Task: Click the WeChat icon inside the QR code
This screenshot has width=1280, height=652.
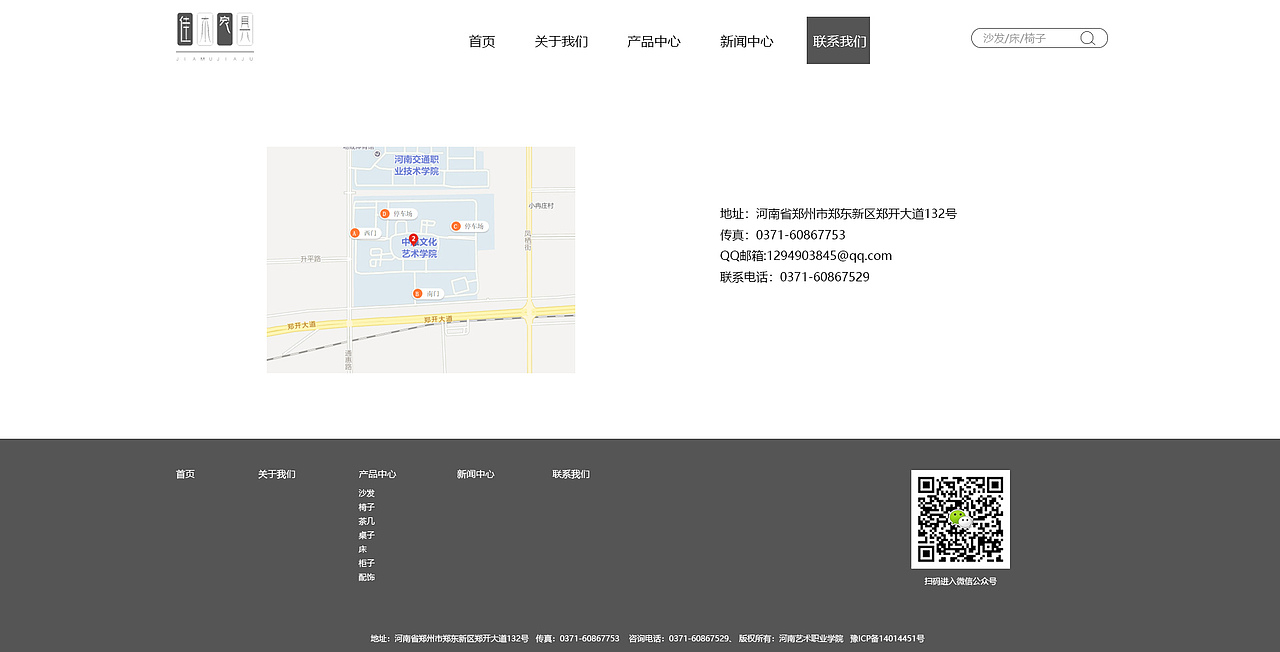Action: [959, 518]
